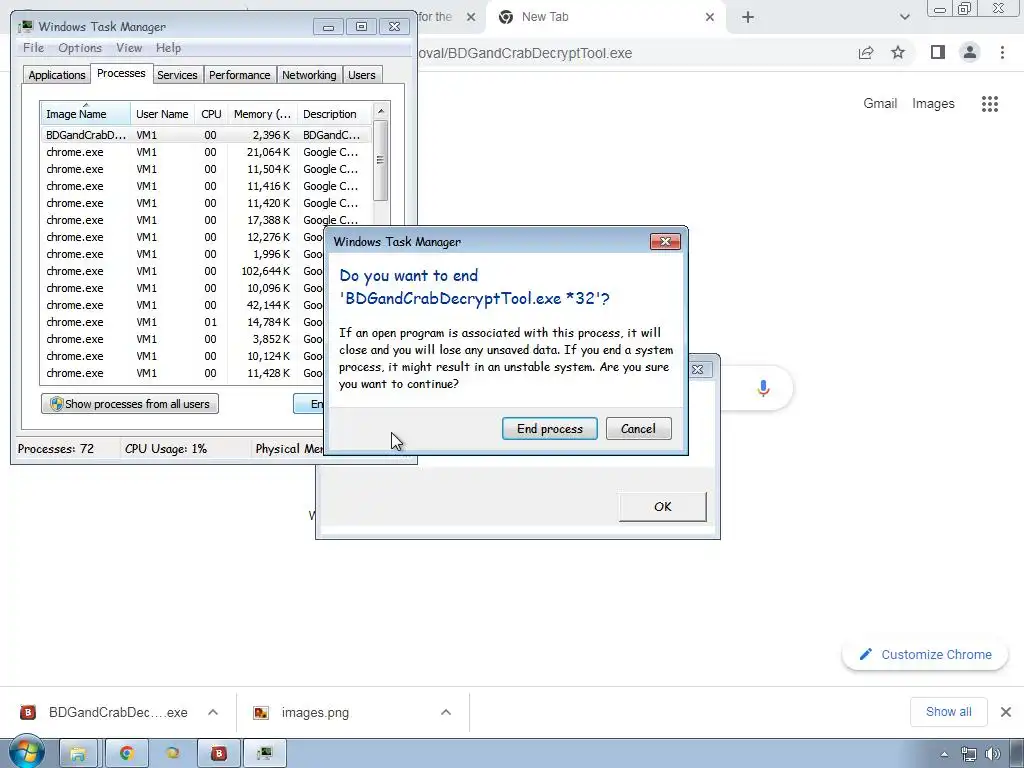The height and width of the screenshot is (768, 1024).
Task: Open the Options menu in Task Manager
Action: (80, 48)
